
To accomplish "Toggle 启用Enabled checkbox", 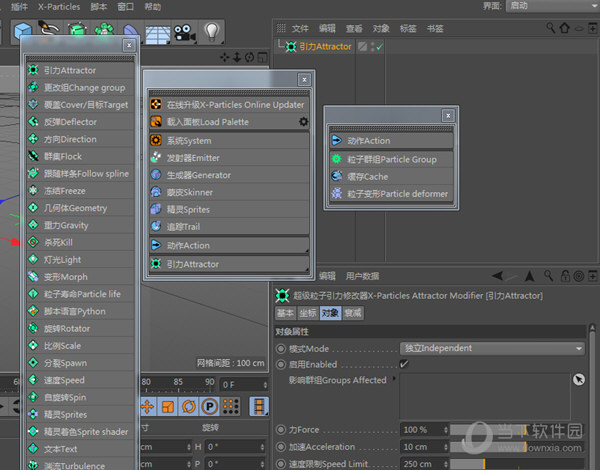I will pyautogui.click(x=404, y=364).
